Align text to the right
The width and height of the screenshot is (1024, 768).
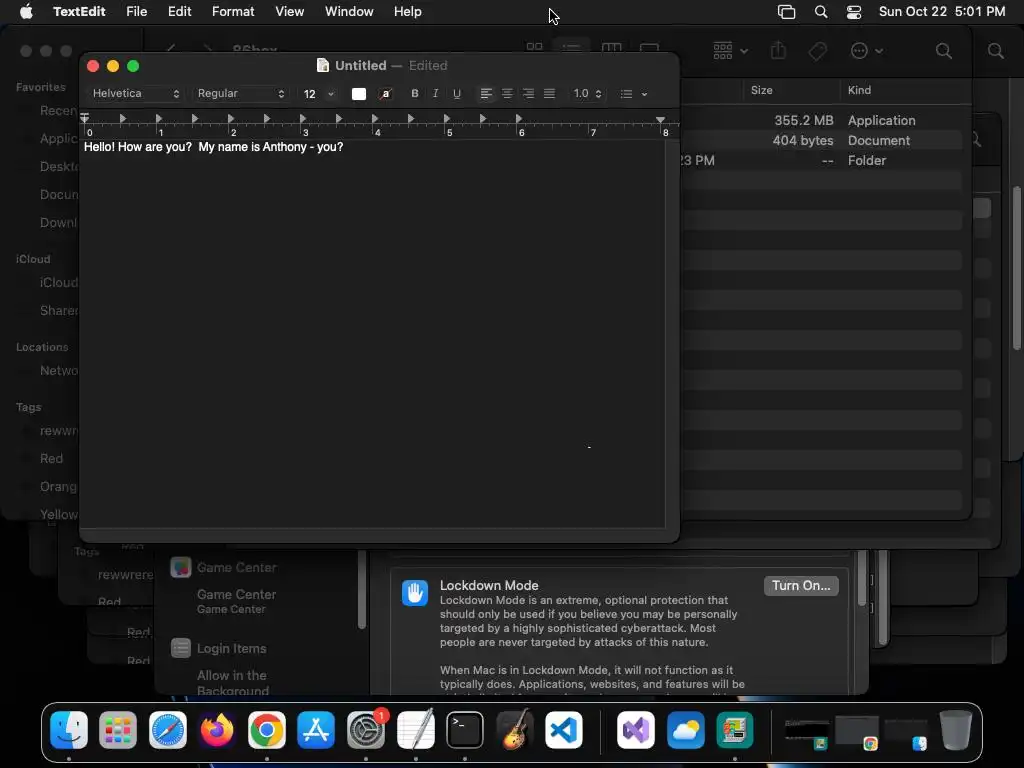(528, 93)
